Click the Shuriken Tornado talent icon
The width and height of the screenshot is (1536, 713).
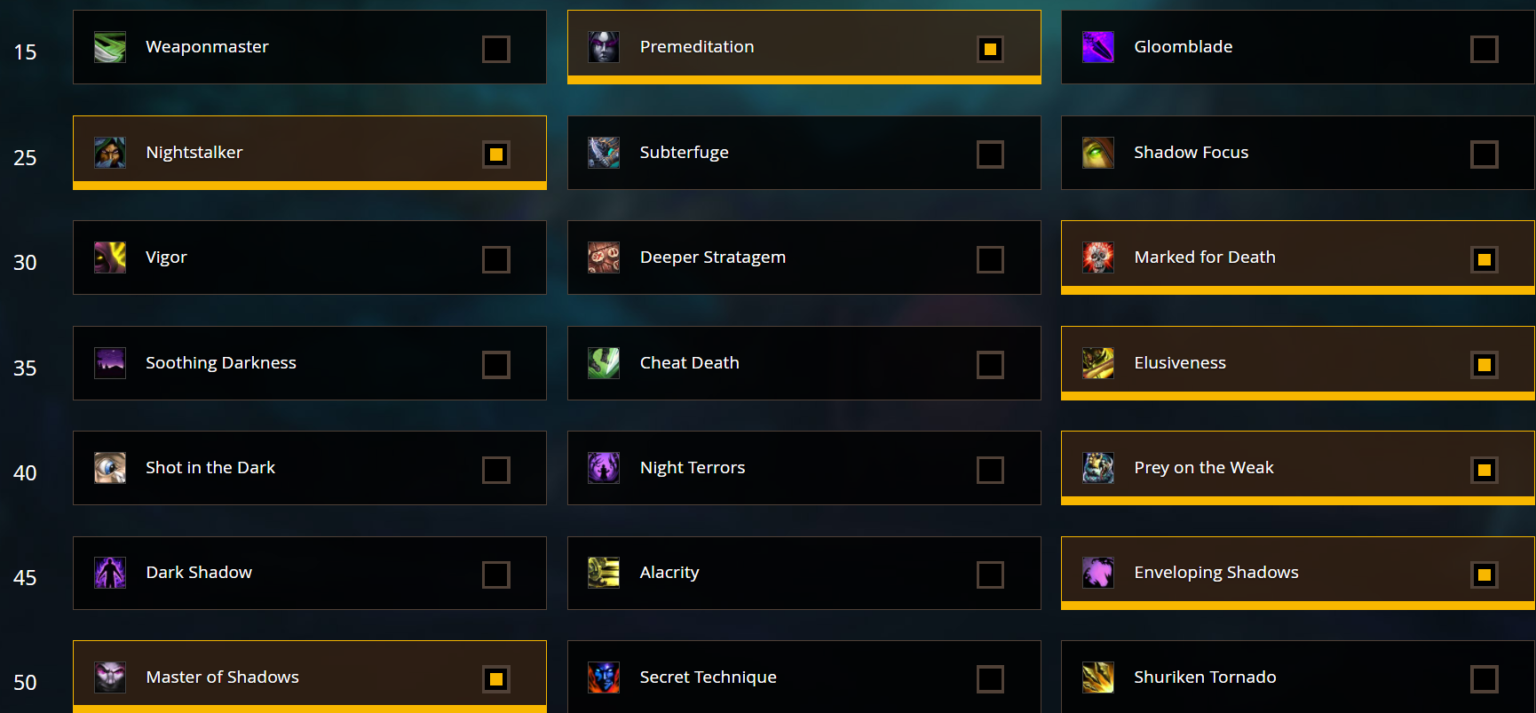tap(1098, 677)
